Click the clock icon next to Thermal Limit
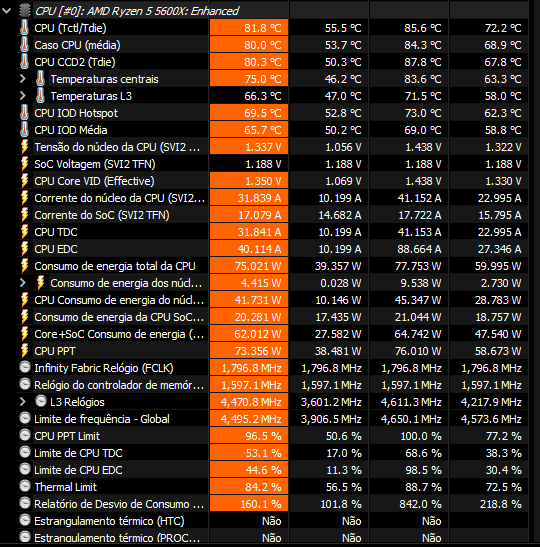 click(x=25, y=486)
